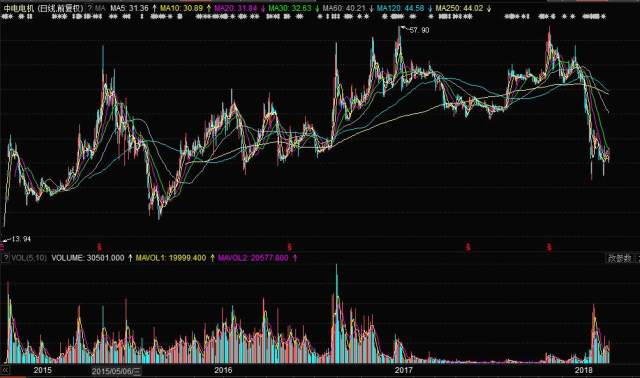
Task: Click the 改参数 change parameters button
Action: coord(620,258)
